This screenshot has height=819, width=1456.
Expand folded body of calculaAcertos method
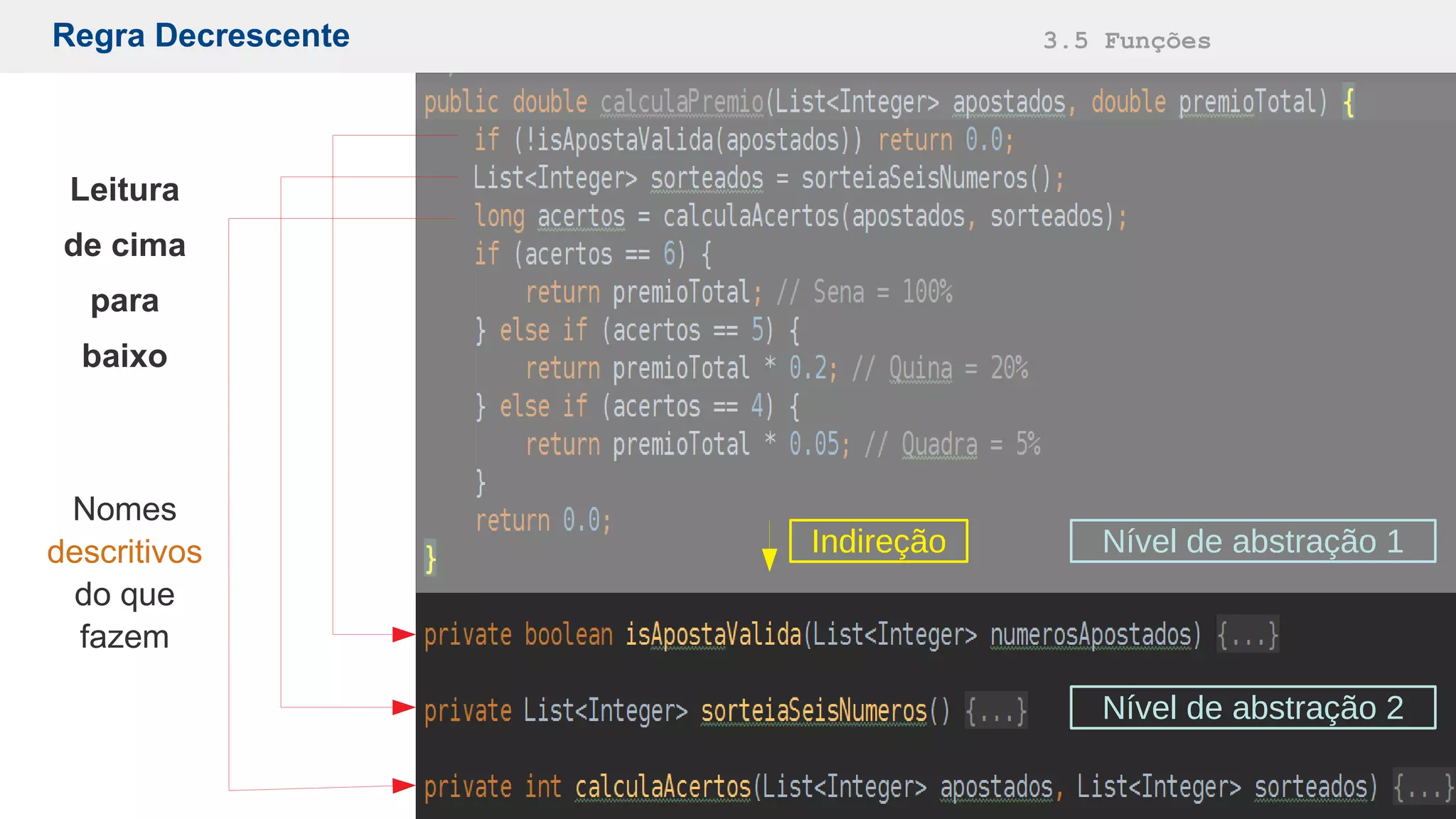click(x=1422, y=787)
